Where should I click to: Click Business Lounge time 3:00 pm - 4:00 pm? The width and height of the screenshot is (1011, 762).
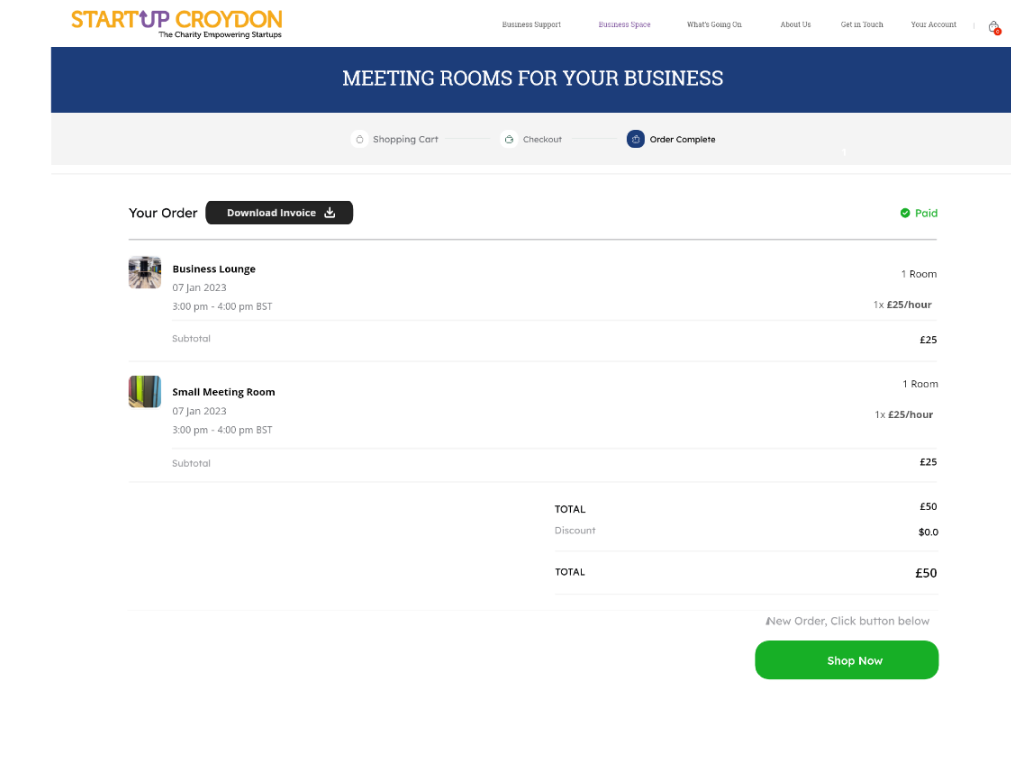tap(222, 306)
